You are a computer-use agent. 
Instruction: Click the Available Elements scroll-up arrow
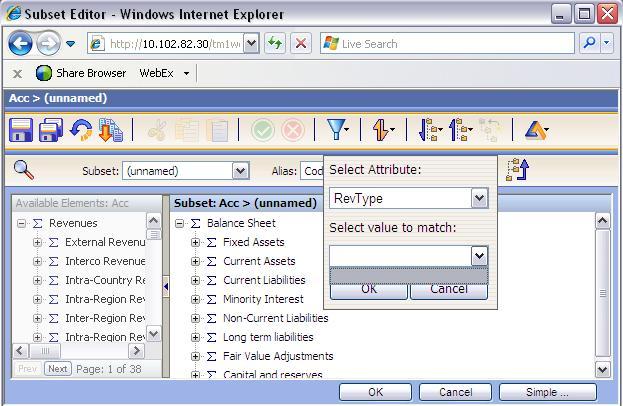(153, 220)
